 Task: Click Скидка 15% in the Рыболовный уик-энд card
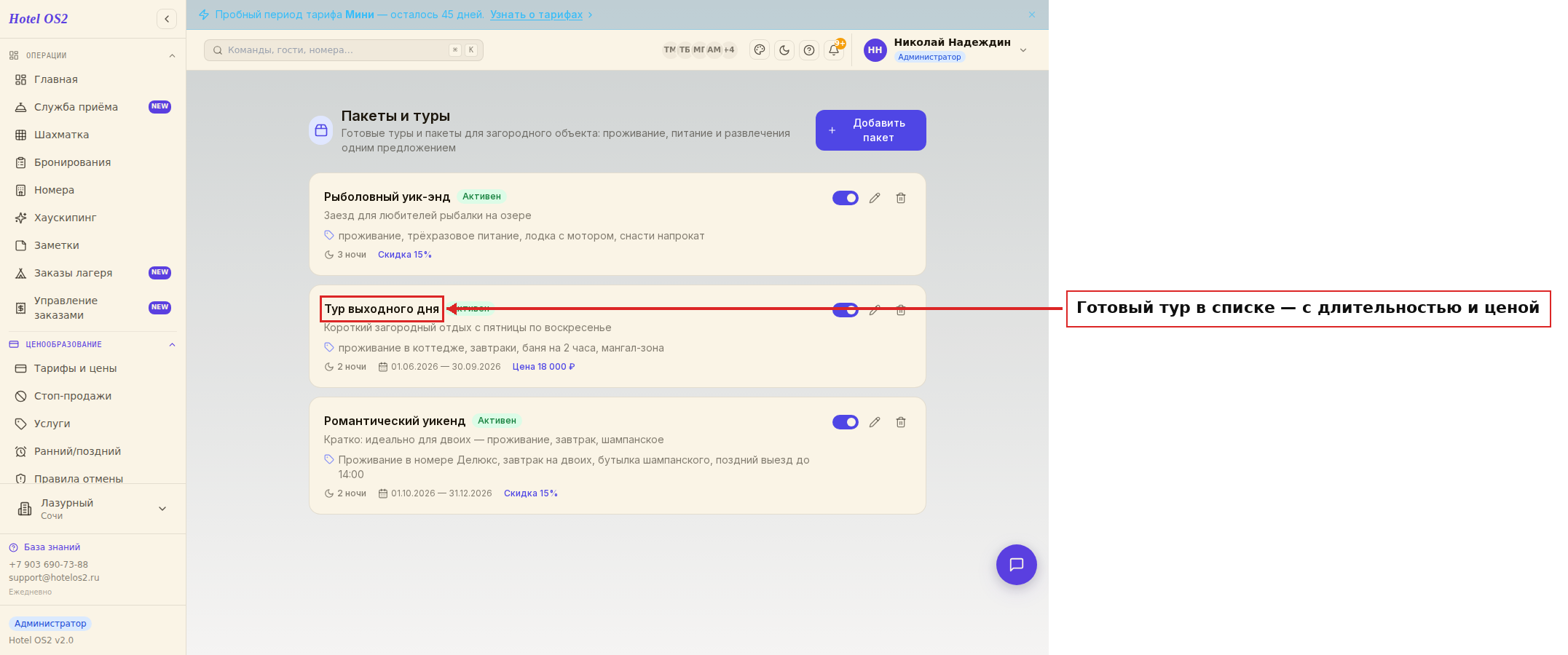pyautogui.click(x=404, y=255)
